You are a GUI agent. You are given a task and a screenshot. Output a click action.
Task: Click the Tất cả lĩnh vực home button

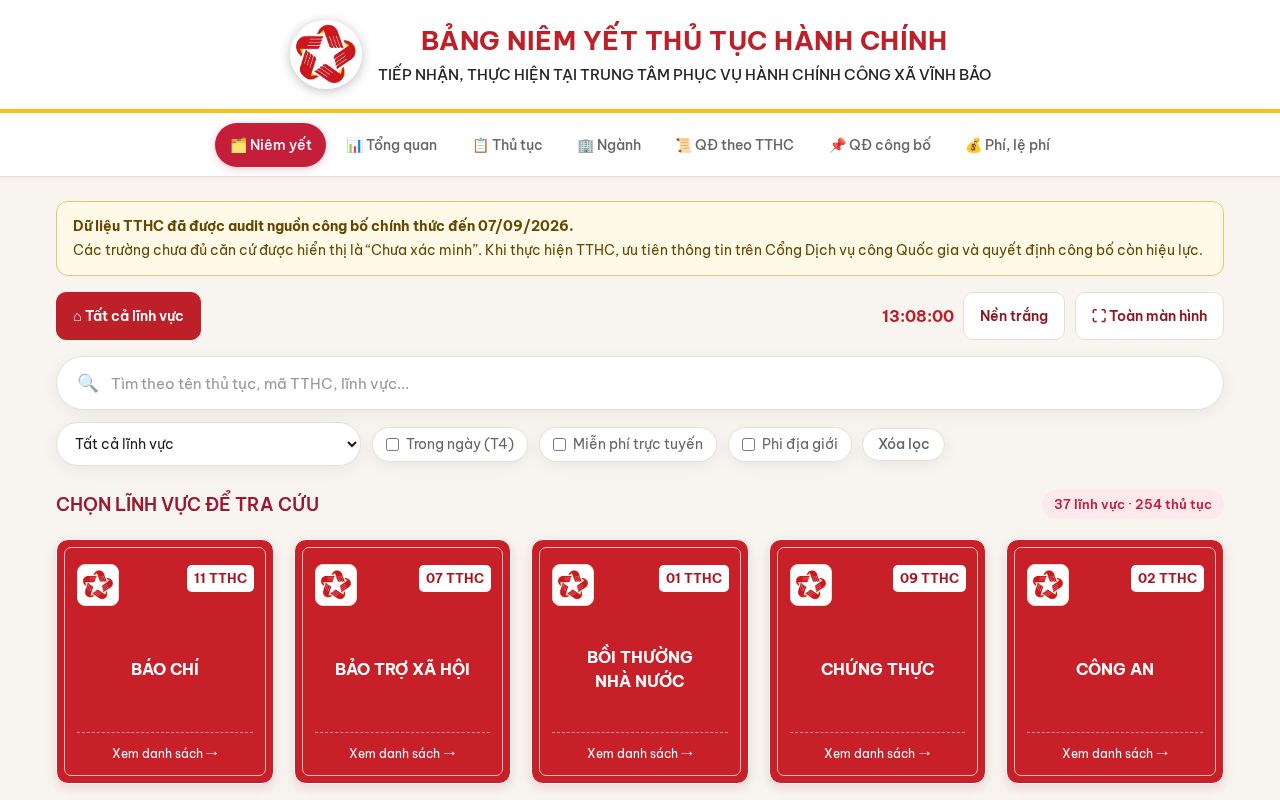128,316
